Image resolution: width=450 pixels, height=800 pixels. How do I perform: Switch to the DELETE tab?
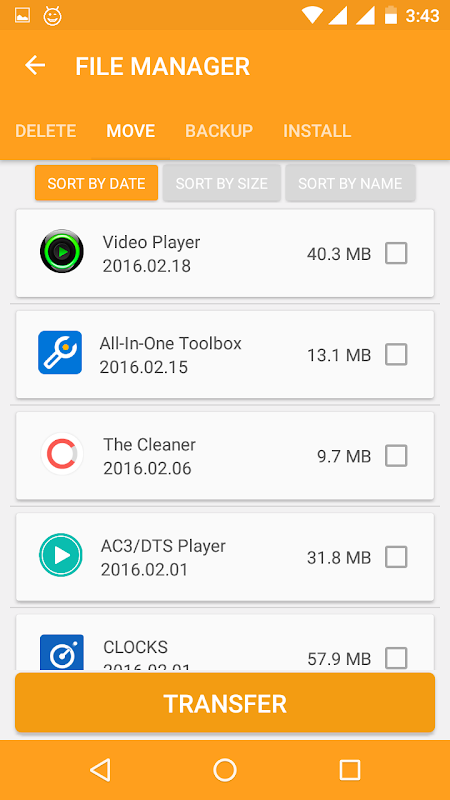click(45, 131)
